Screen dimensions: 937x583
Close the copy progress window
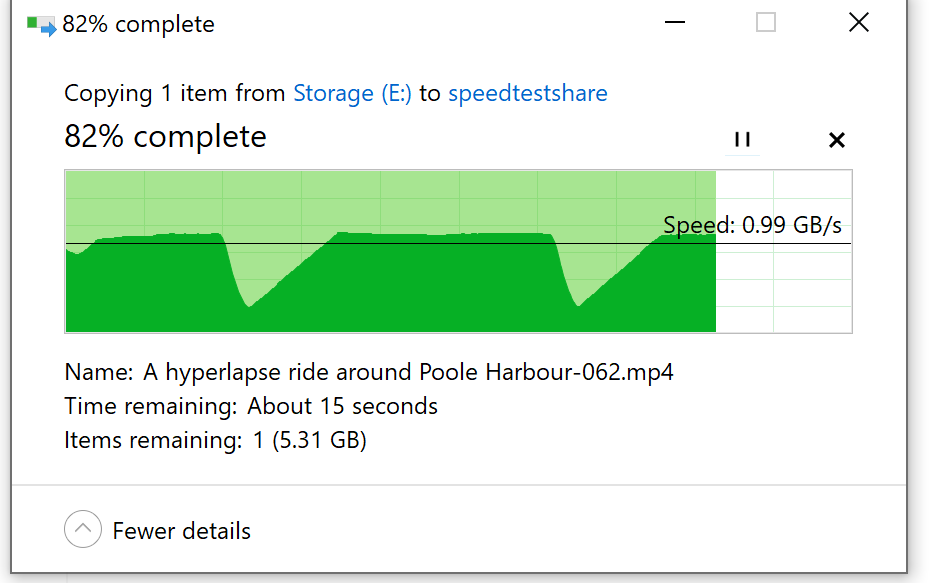pyautogui.click(x=858, y=21)
